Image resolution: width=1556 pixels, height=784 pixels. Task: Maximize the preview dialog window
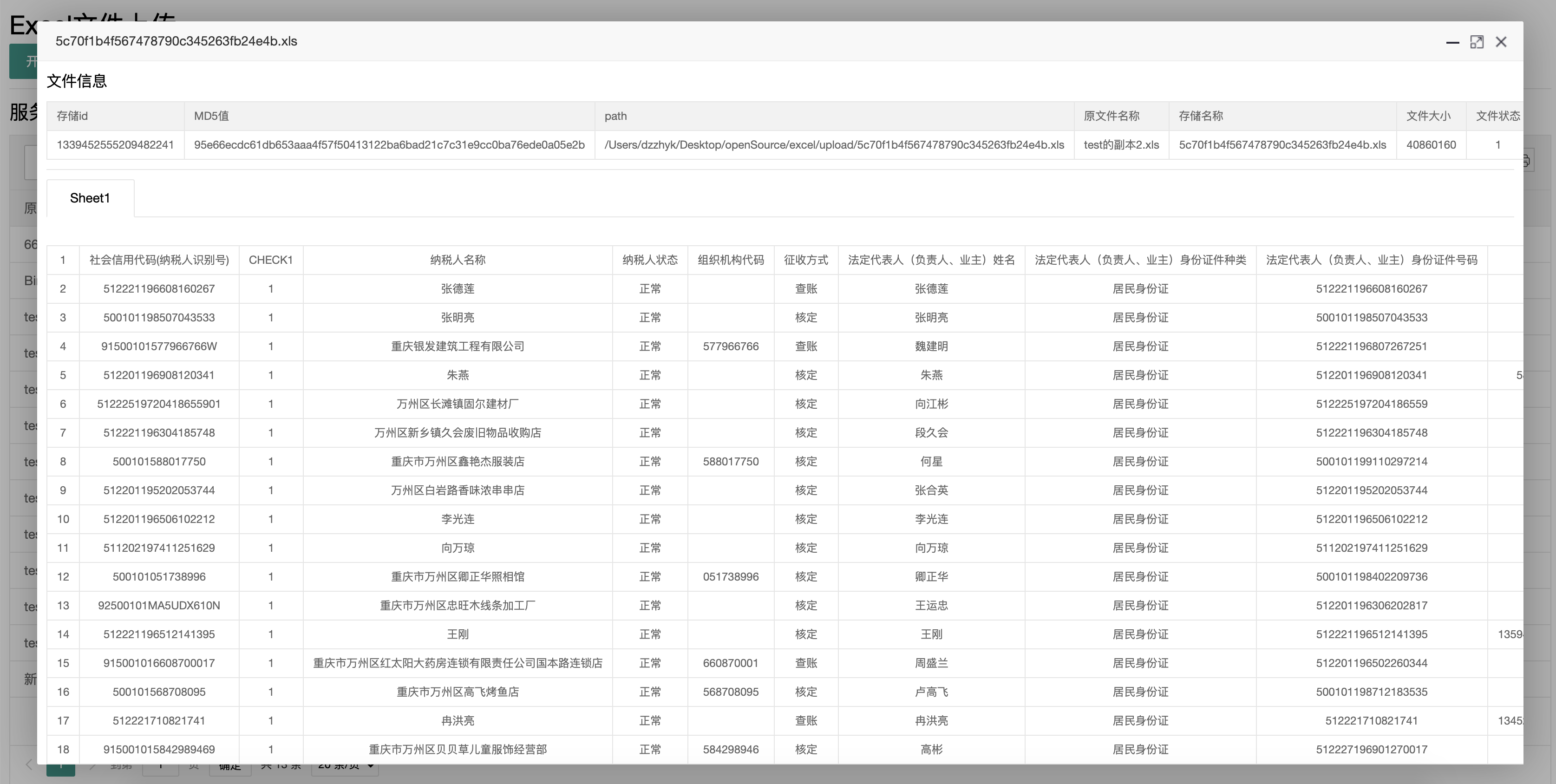(x=1477, y=42)
